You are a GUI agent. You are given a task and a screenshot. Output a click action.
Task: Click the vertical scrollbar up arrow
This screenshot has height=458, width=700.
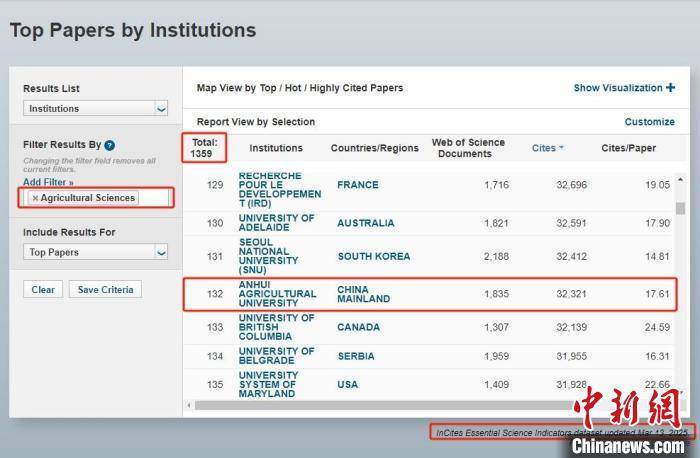[680, 179]
